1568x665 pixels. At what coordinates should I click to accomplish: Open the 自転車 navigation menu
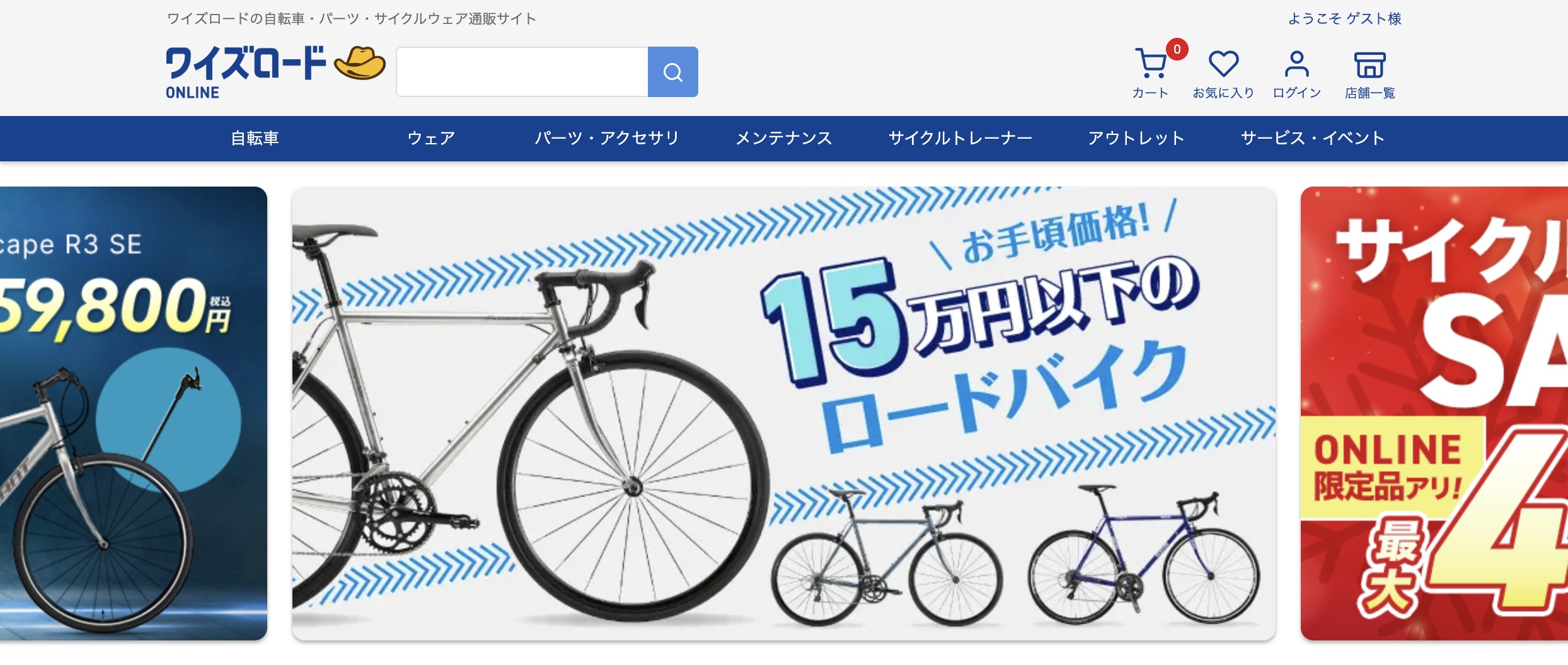pos(255,138)
